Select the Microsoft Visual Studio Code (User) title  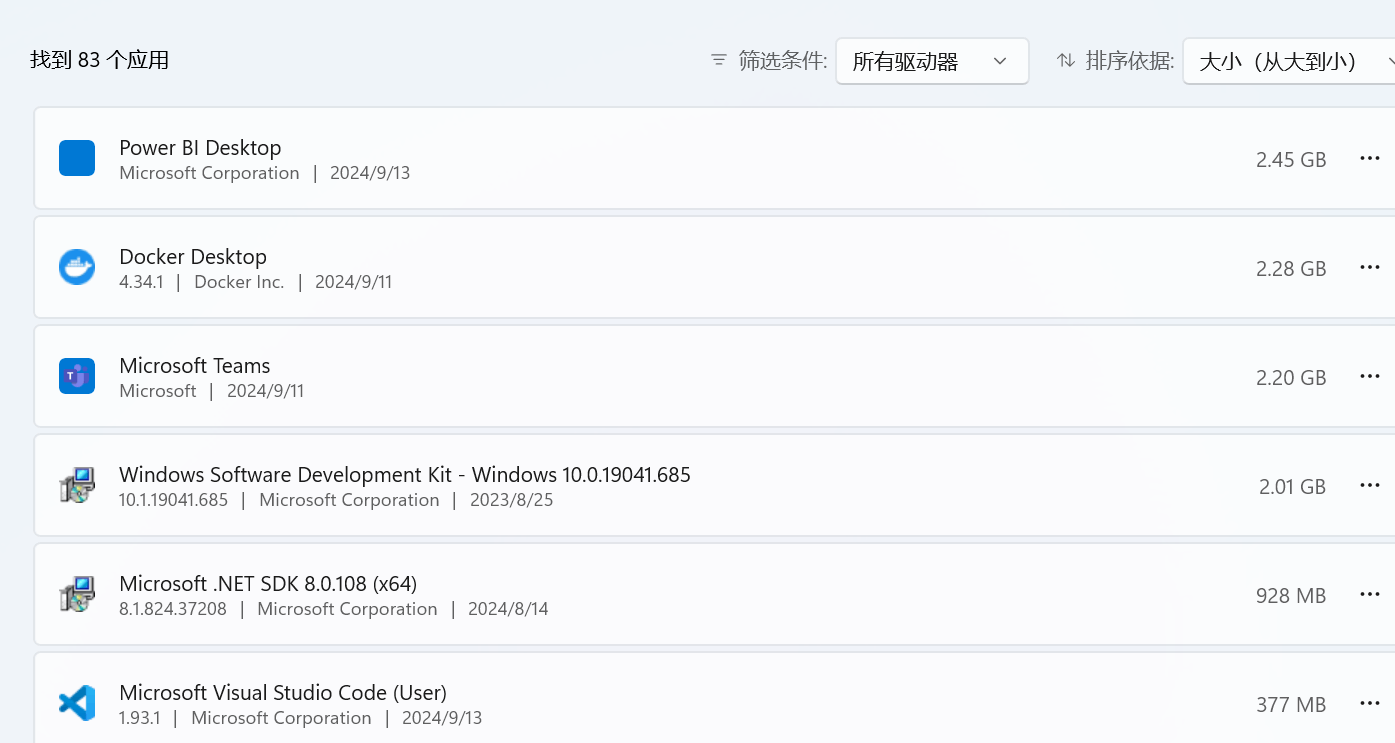(x=283, y=693)
